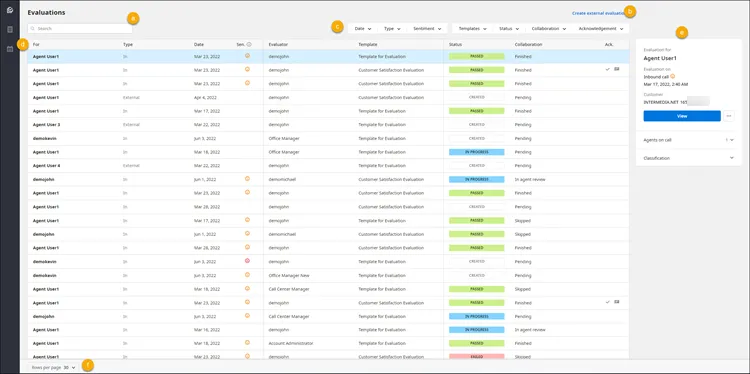Open the calendar icon in the sidebar
Screen dimensions: 750x374
[x=10, y=49]
